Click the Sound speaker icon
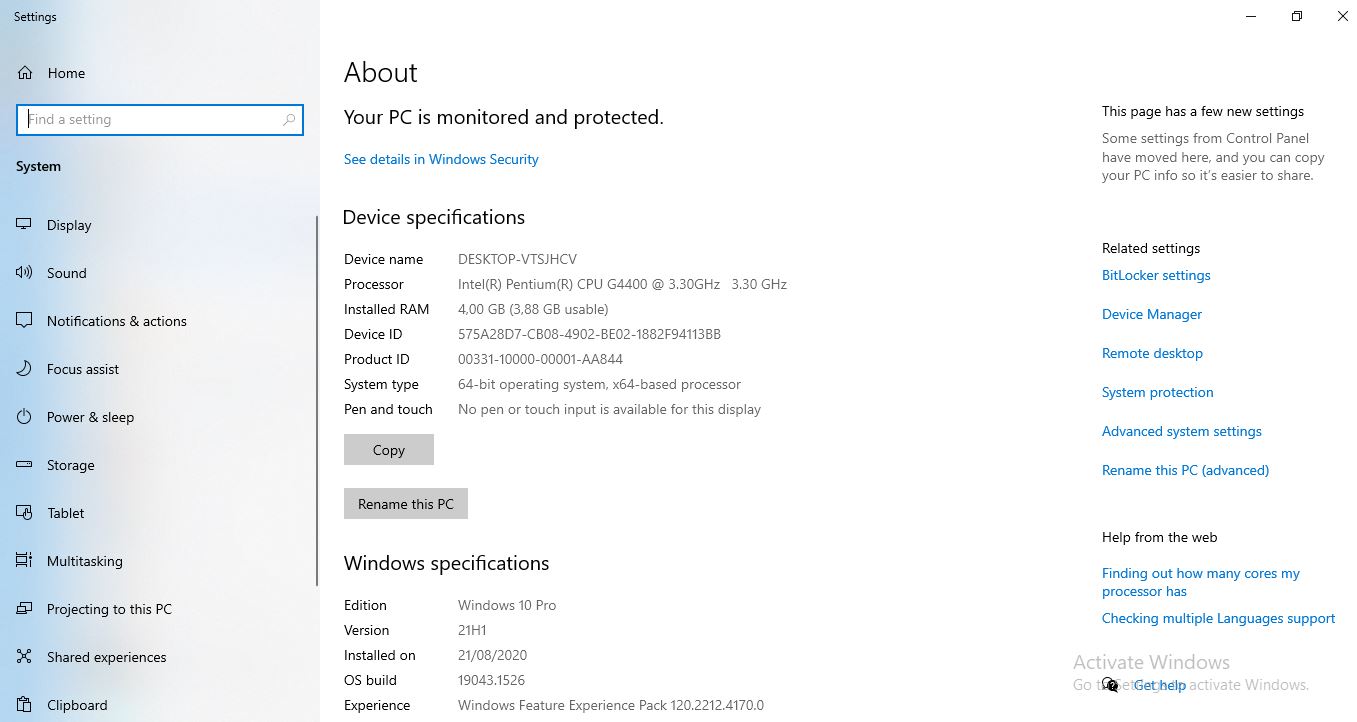This screenshot has width=1357, height=722. pos(25,273)
